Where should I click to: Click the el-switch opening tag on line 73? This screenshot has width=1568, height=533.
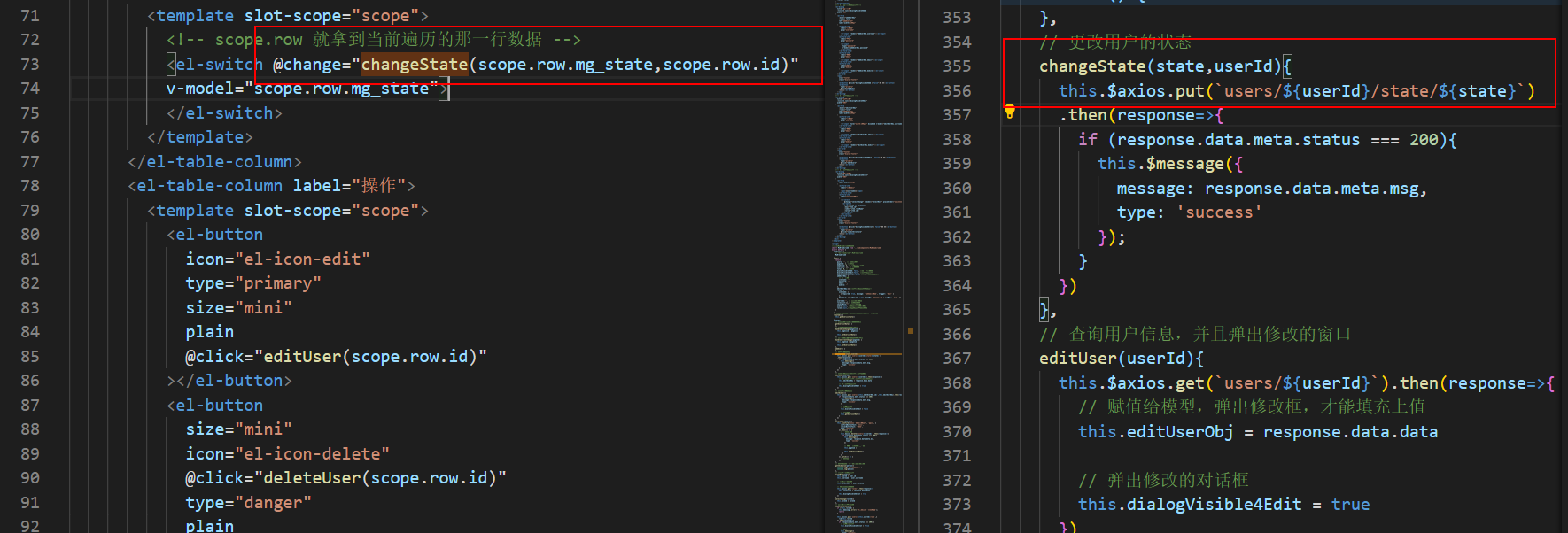[215, 65]
